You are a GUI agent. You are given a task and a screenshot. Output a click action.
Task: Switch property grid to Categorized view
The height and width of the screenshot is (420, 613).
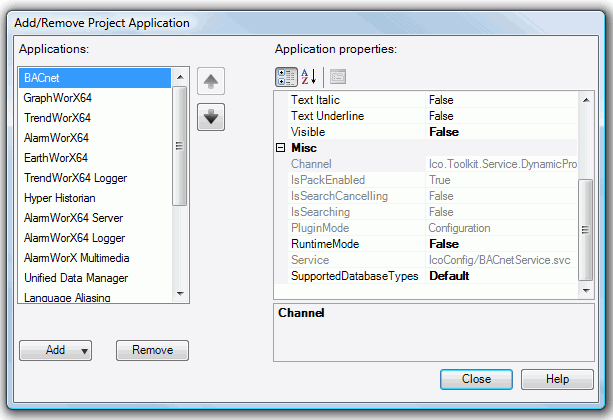point(286,77)
